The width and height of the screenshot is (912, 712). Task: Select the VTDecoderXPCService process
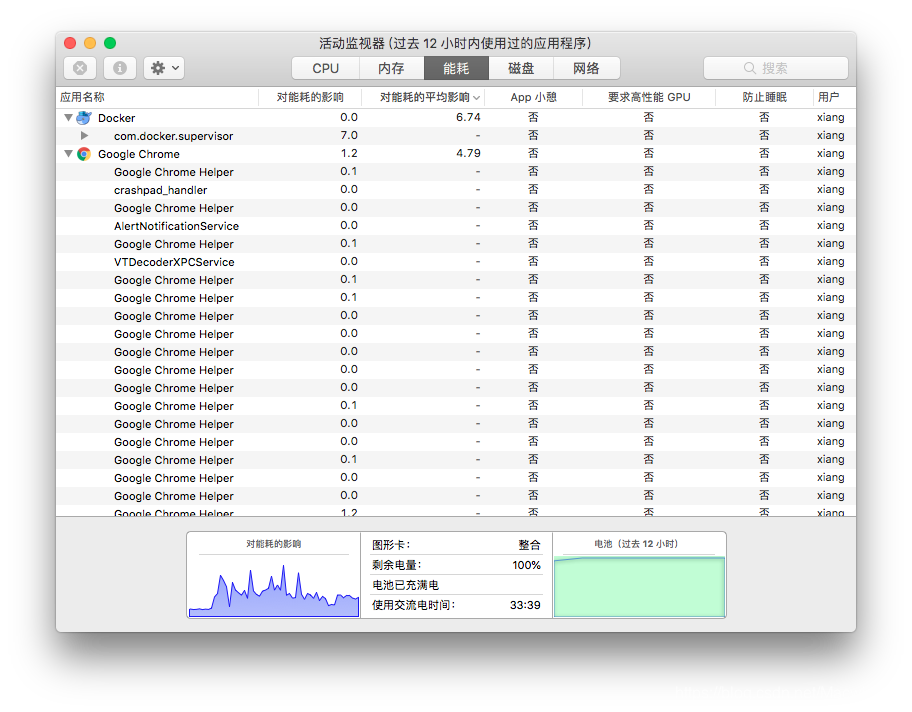174,262
